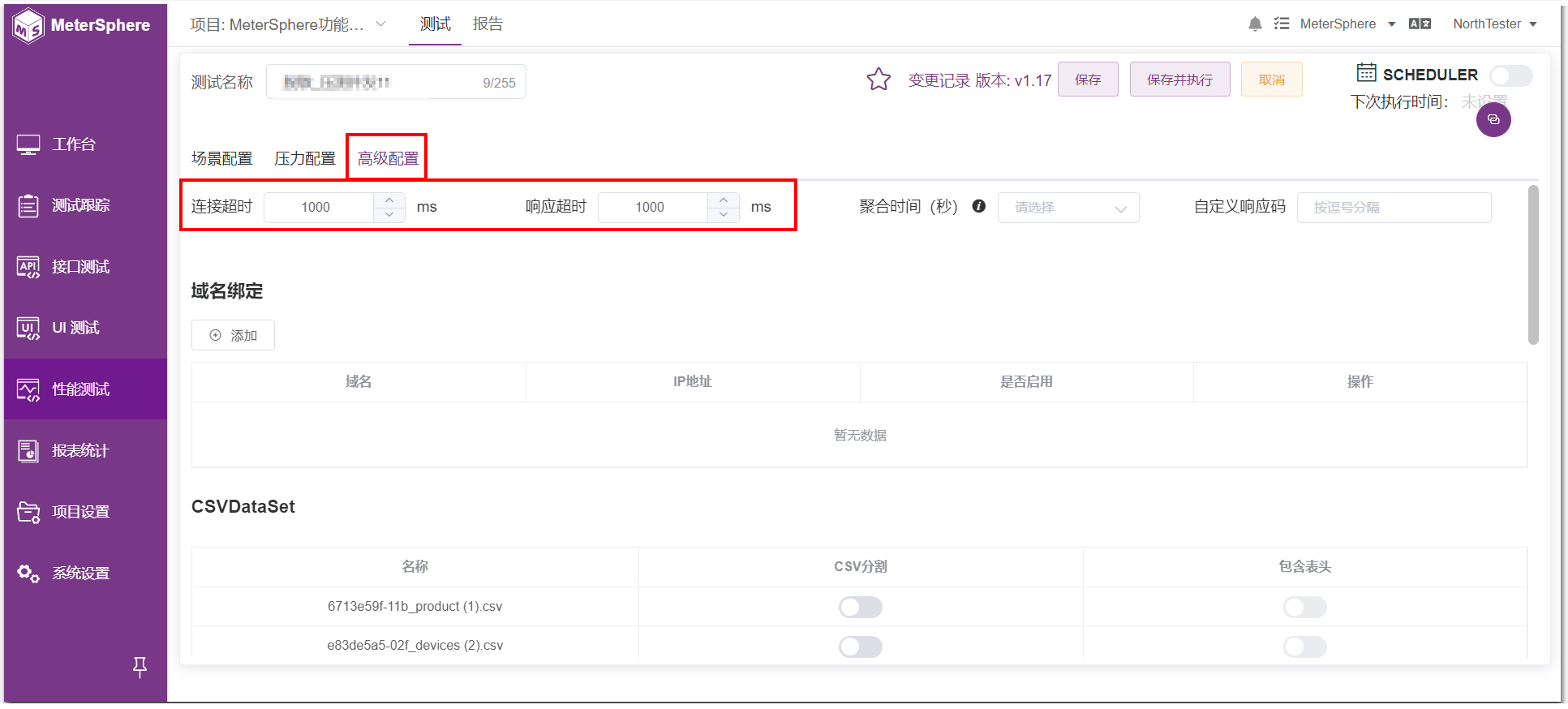This screenshot has height=709, width=1568.
Task: Click the info icon next to 聚合时间
Action: click(979, 206)
